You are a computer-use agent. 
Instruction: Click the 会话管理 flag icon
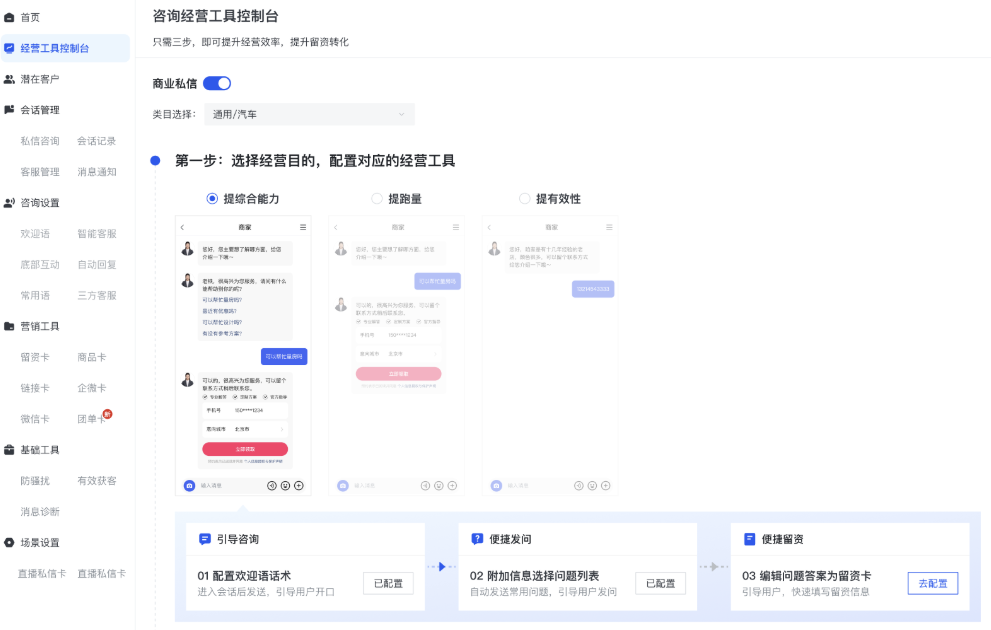coord(9,110)
